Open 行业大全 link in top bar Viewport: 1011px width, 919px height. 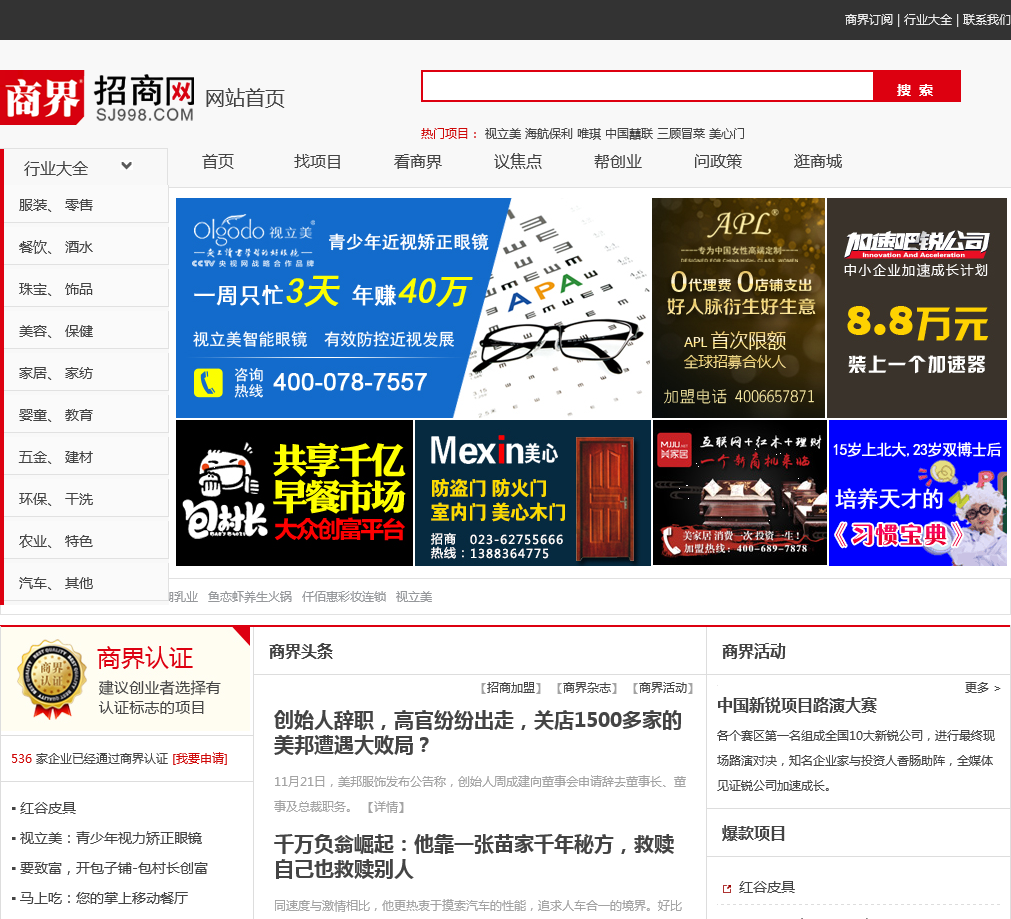927,20
